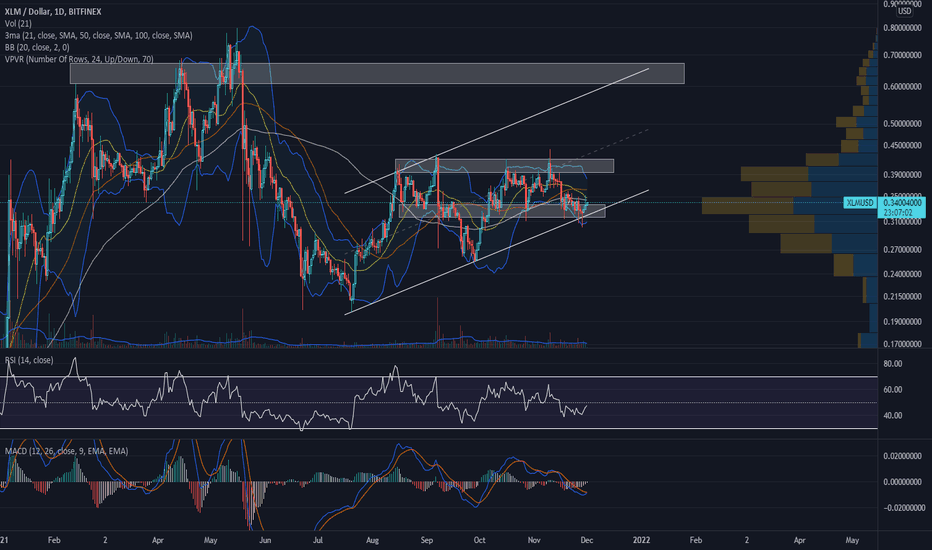
Task: Click the 0.21500000 price axis label
Action: tap(902, 296)
